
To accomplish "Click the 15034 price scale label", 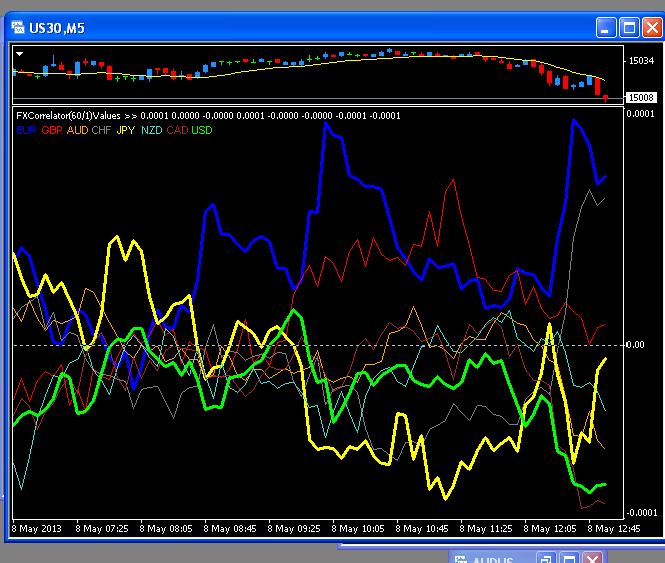I will tap(641, 61).
